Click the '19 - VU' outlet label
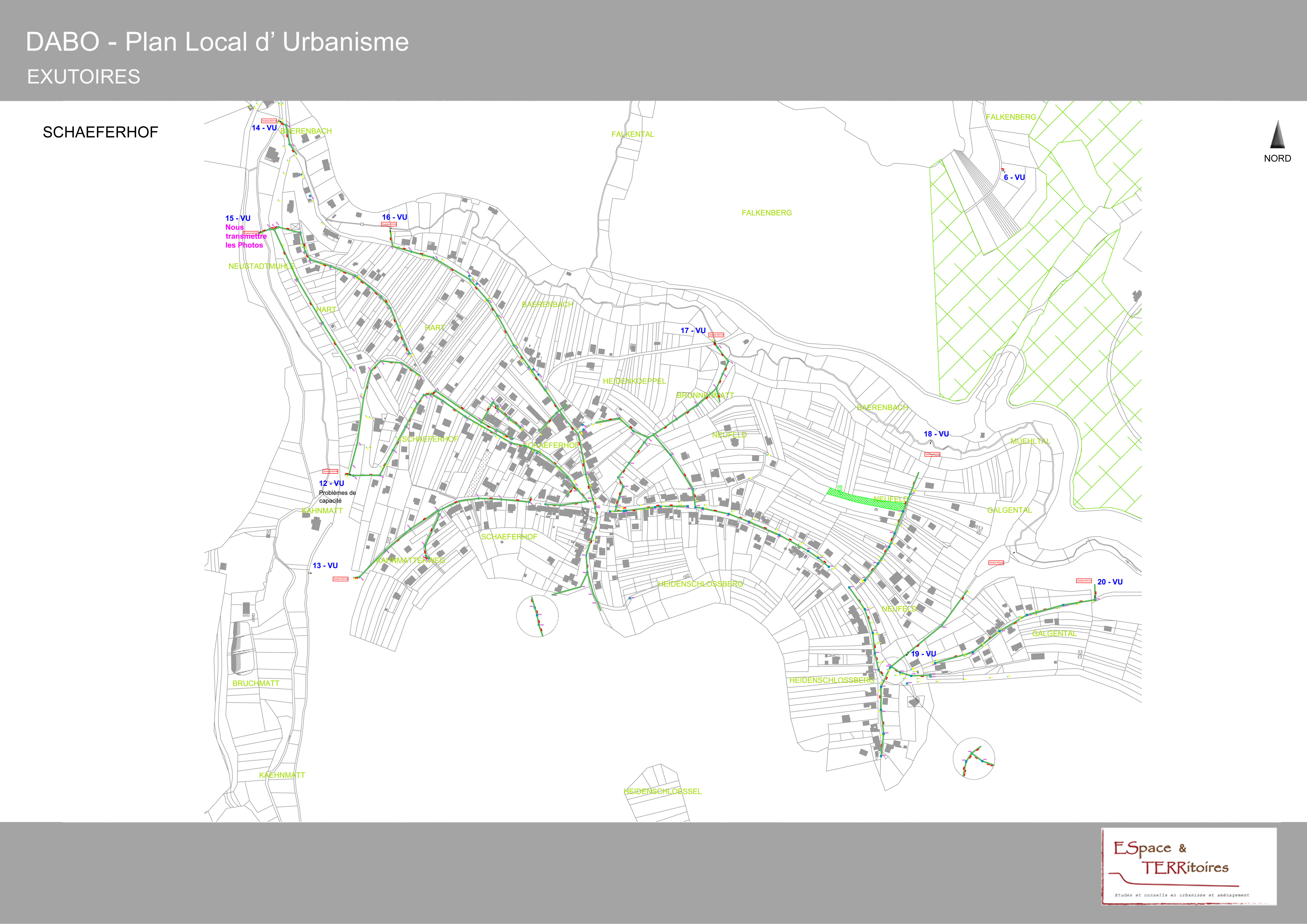This screenshot has height=924, width=1307. 923,654
